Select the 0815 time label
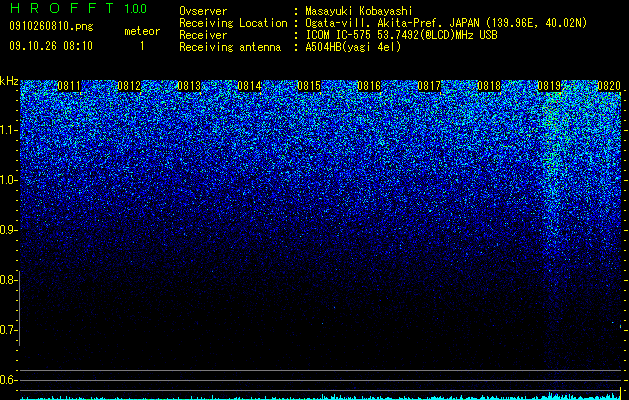 pos(309,86)
